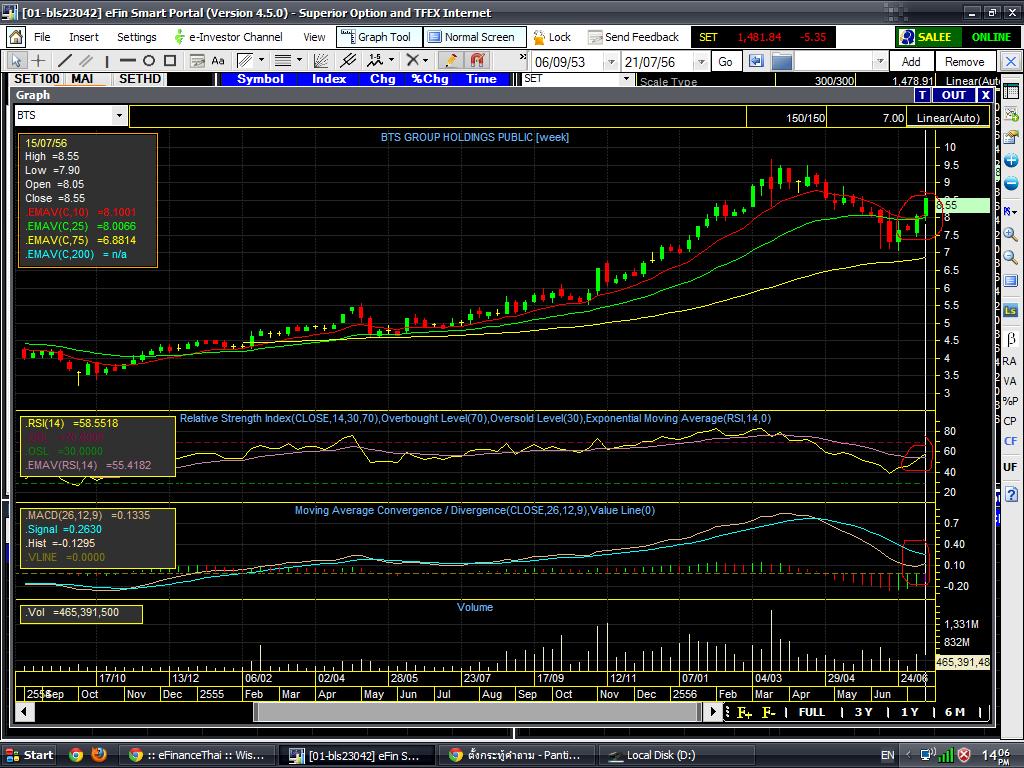Viewport: 1024px width, 768px height.
Task: Open the help question mark icon
Action: click(1011, 494)
